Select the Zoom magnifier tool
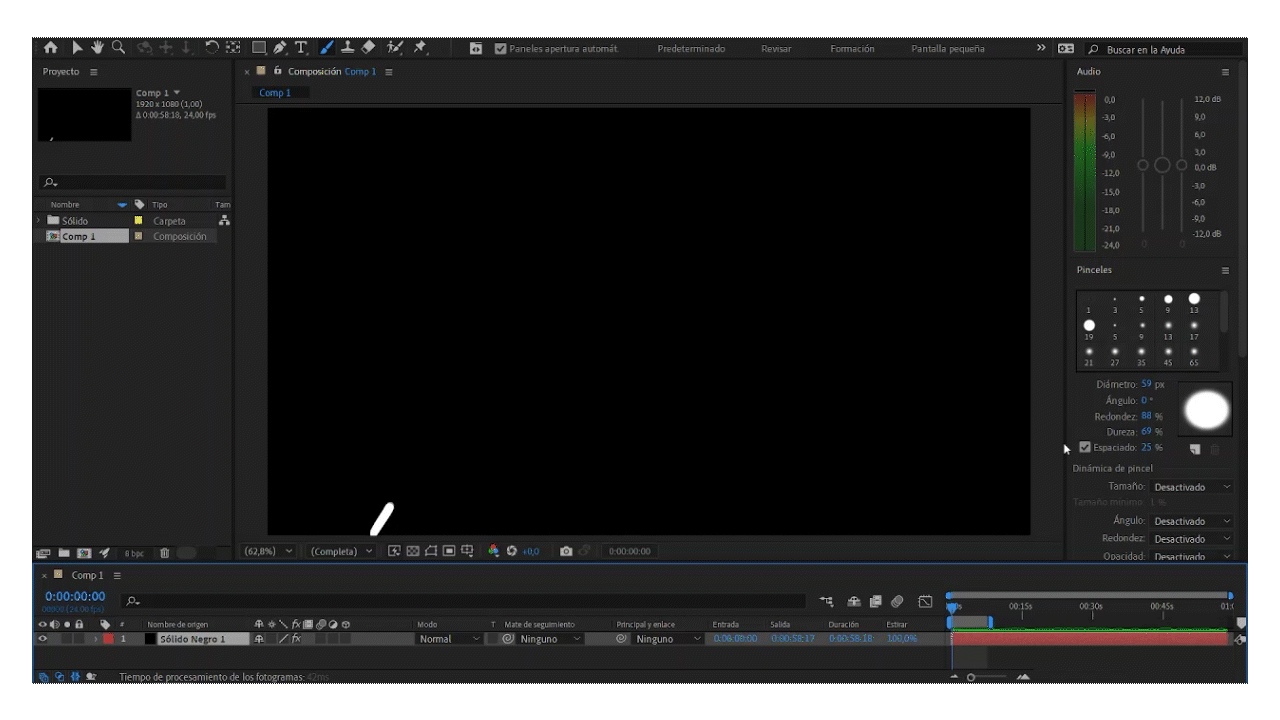 point(118,47)
